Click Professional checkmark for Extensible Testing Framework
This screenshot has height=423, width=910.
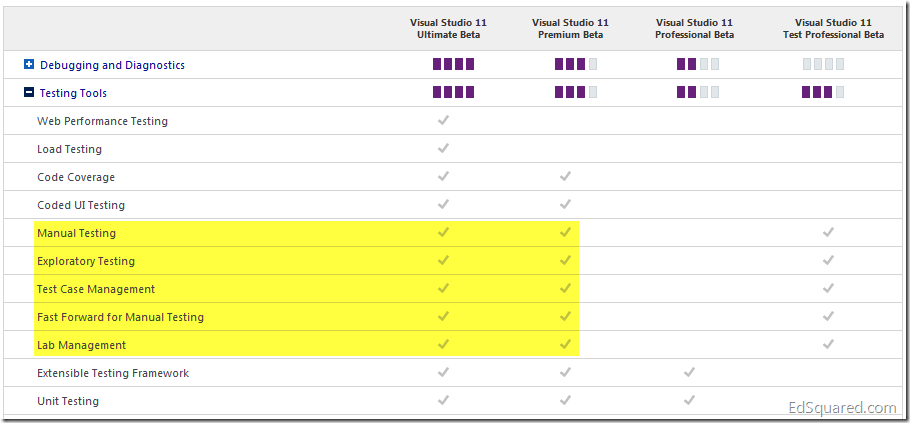point(689,372)
